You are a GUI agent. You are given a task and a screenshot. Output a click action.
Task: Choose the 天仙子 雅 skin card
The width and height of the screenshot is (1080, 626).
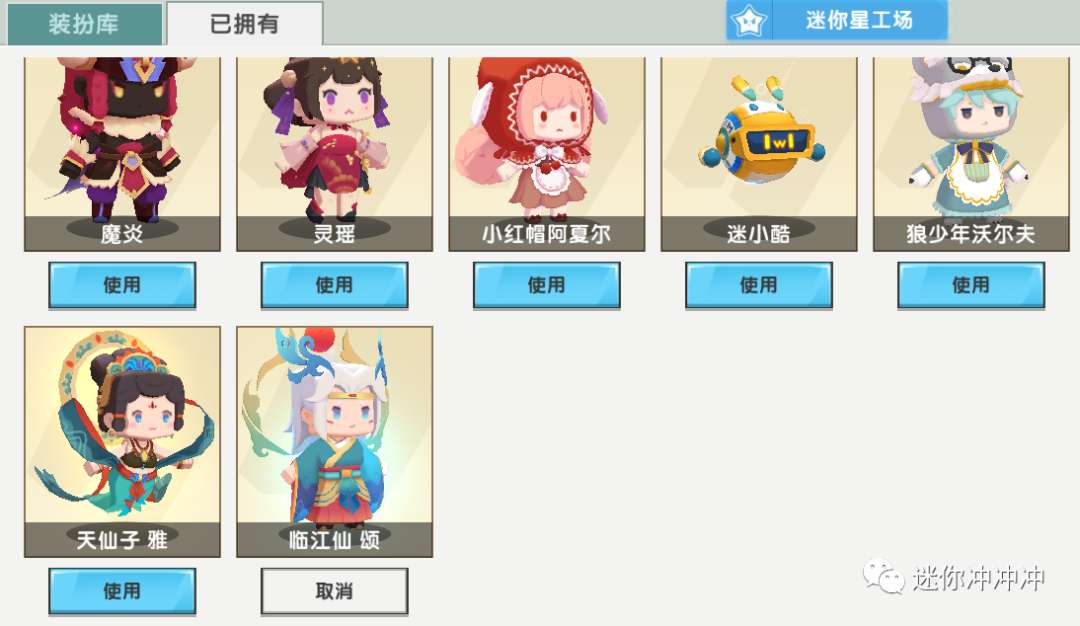[123, 441]
